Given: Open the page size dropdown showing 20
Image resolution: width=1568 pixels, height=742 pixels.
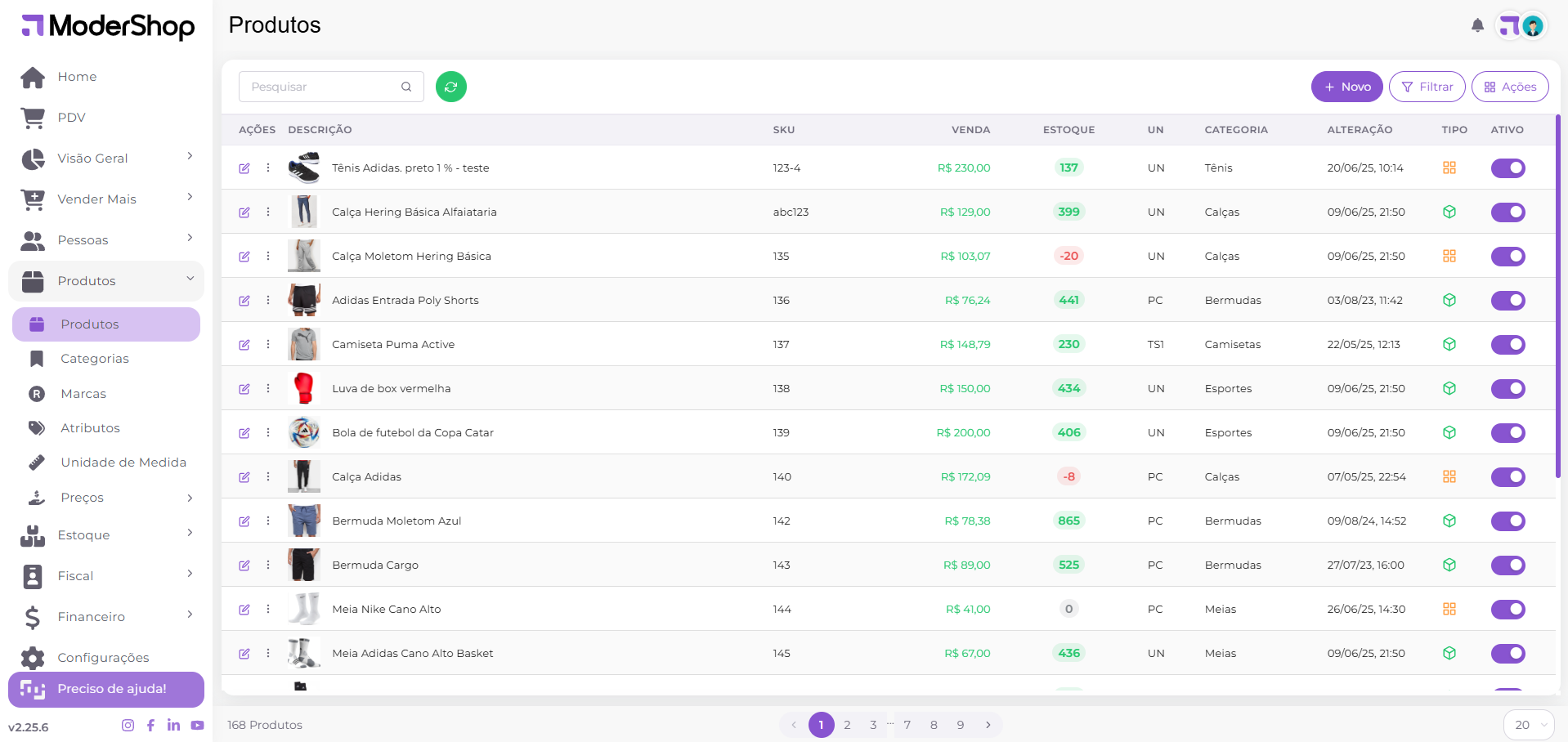Looking at the screenshot, I should pos(1529,725).
